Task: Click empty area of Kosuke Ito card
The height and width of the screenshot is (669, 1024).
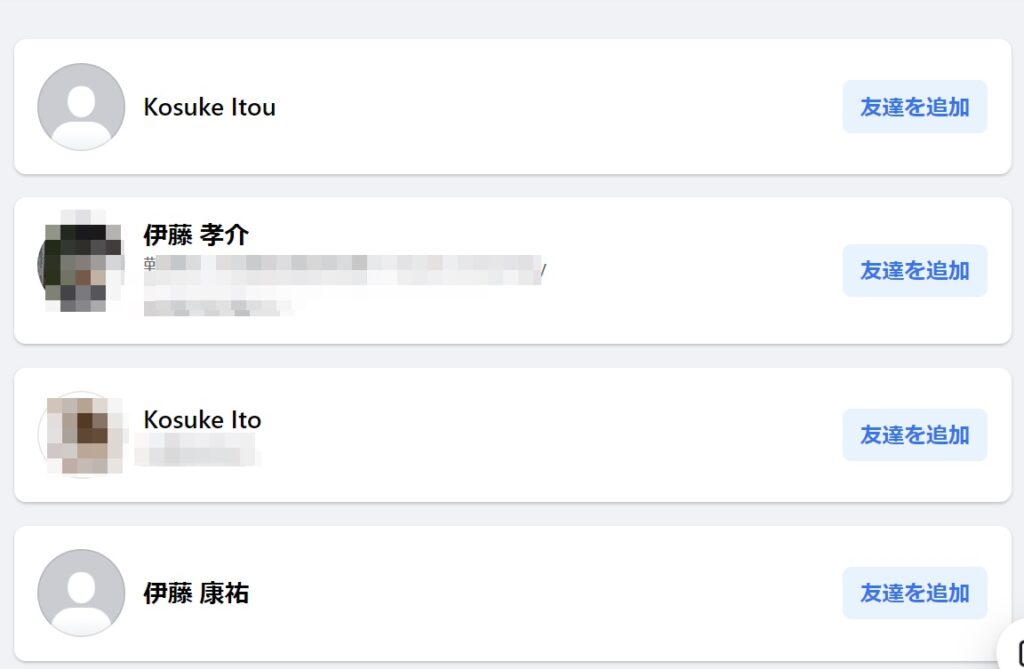Action: (560, 435)
